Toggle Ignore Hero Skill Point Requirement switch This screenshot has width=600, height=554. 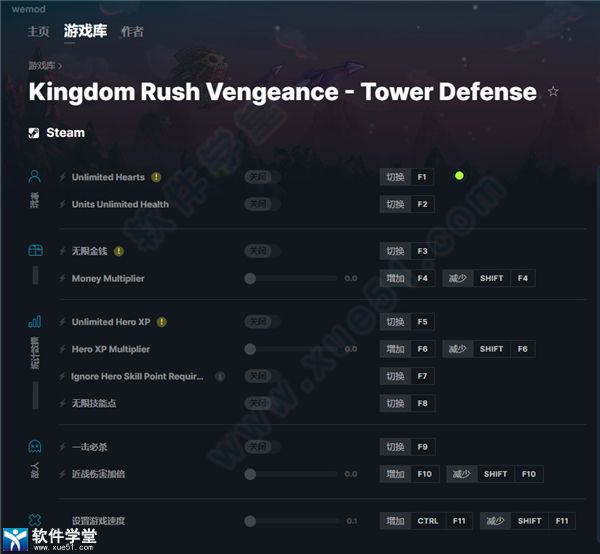pyautogui.click(x=262, y=376)
